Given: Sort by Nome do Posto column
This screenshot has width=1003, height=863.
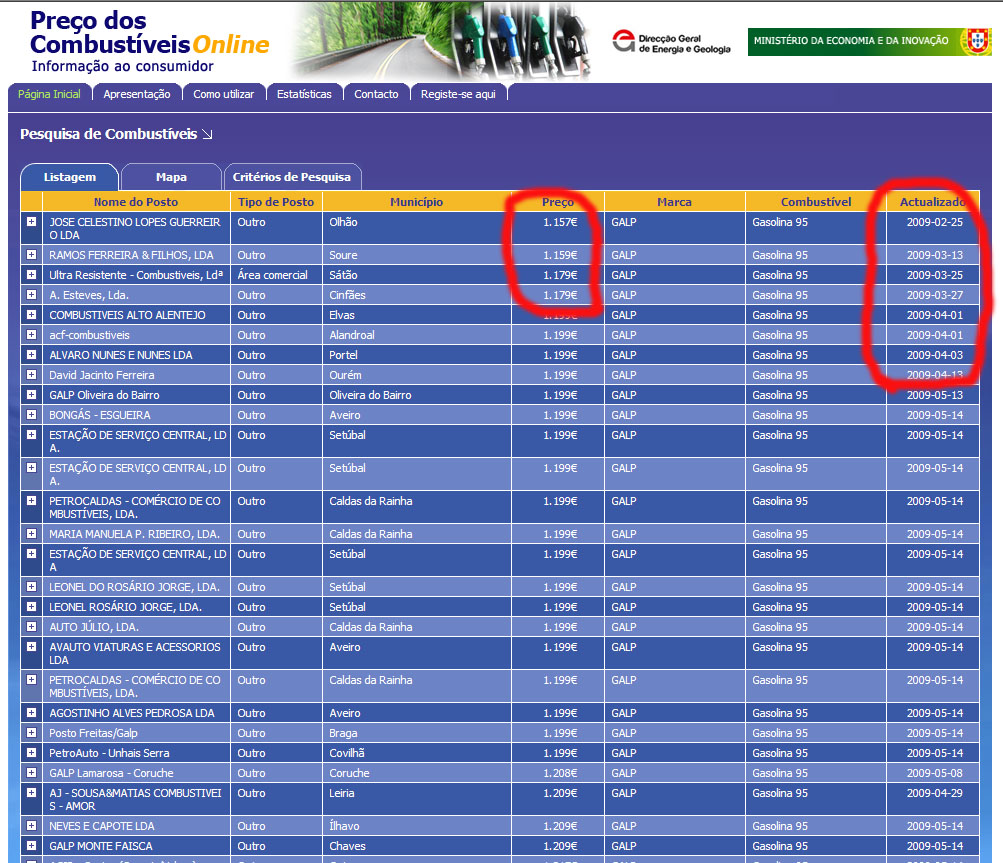Looking at the screenshot, I should pyautogui.click(x=136, y=202).
